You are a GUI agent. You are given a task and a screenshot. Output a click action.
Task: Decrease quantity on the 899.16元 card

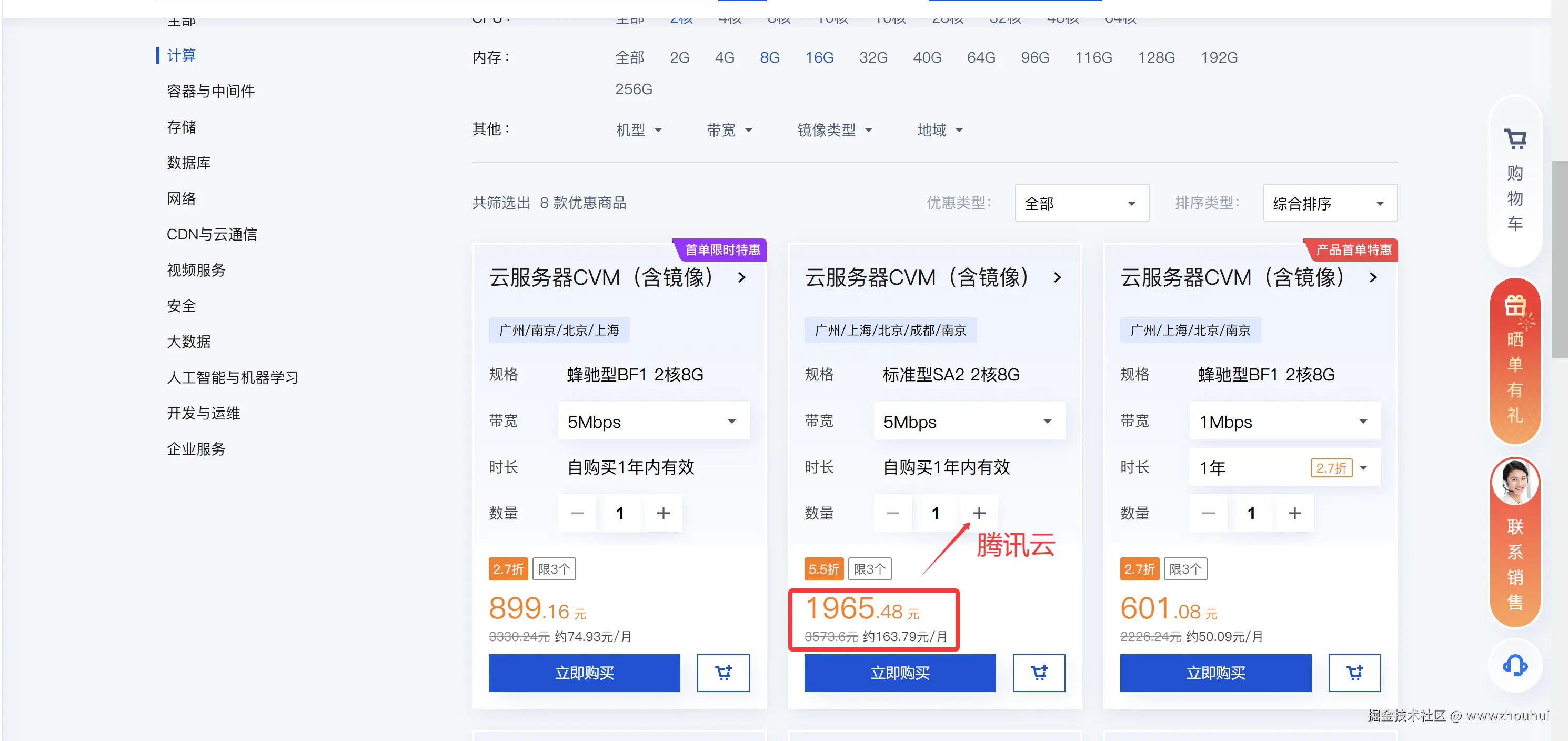[577, 513]
